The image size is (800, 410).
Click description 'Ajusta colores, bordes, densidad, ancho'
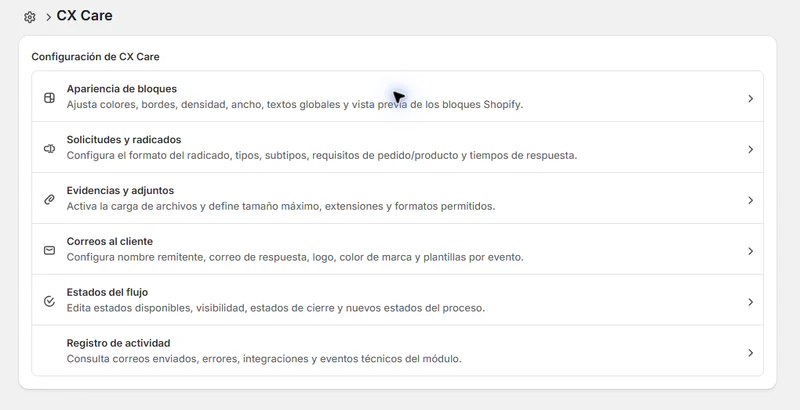295,105
